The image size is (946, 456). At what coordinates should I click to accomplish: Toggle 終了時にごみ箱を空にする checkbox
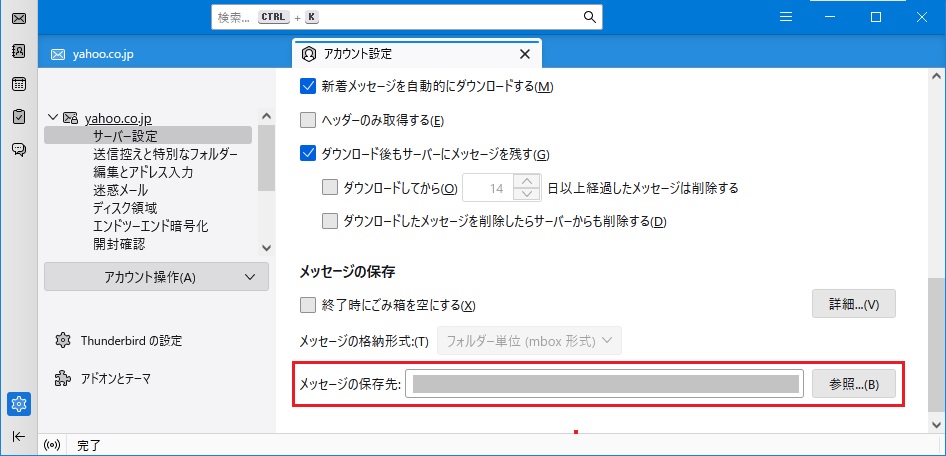pyautogui.click(x=308, y=304)
